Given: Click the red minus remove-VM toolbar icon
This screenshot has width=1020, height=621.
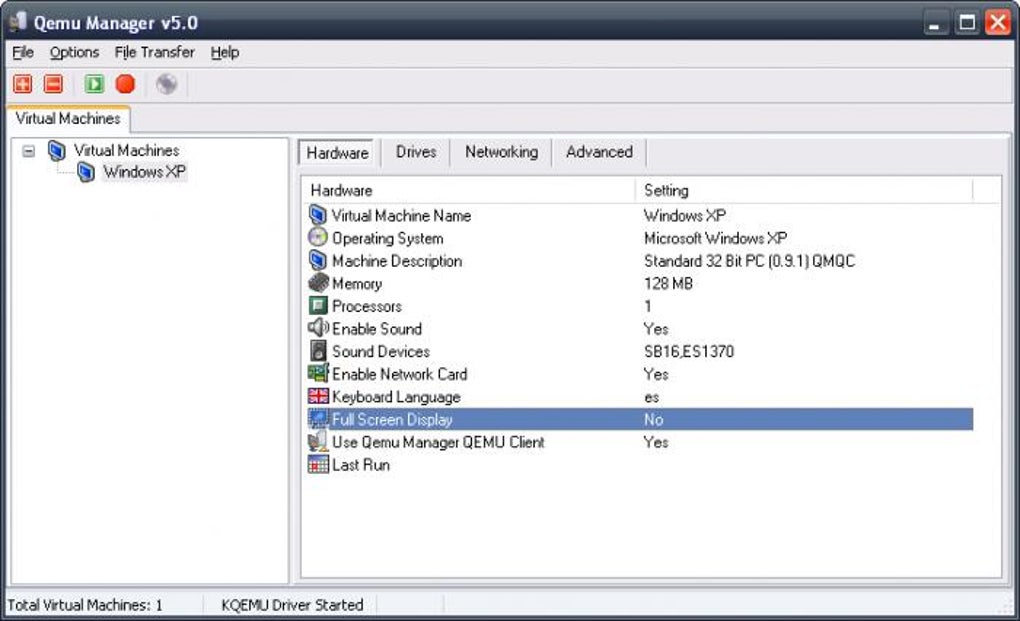Looking at the screenshot, I should pos(53,84).
